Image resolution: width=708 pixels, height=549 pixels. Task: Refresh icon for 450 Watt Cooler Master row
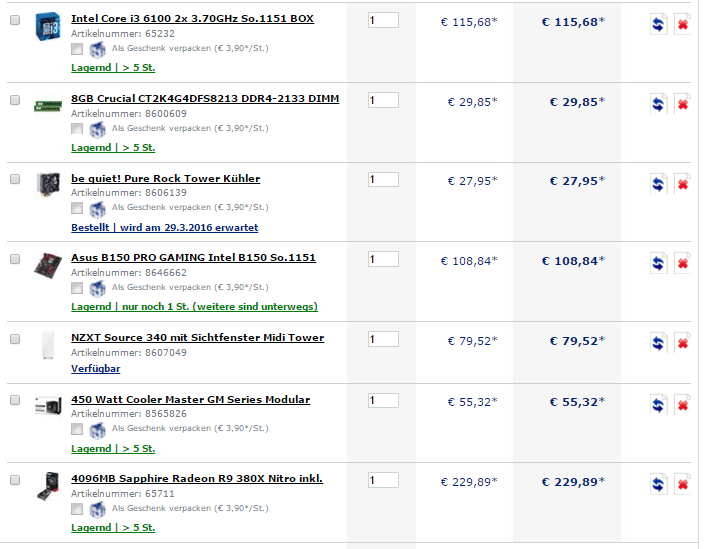658,405
